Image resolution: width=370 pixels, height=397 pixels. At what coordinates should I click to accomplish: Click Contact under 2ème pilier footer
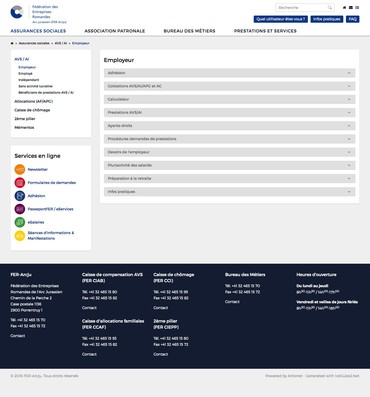[161, 354]
